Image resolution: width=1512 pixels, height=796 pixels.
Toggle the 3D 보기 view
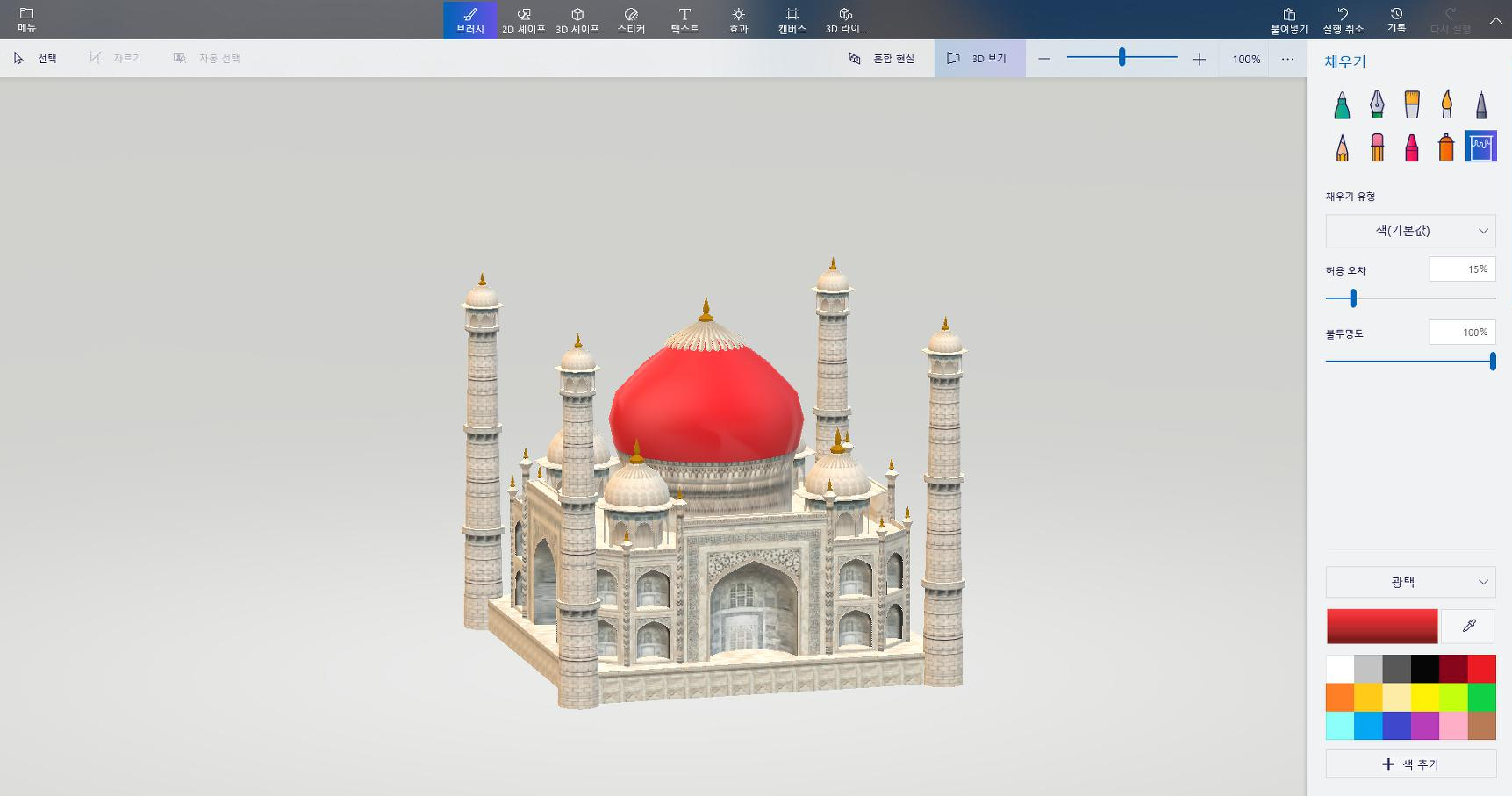(979, 58)
